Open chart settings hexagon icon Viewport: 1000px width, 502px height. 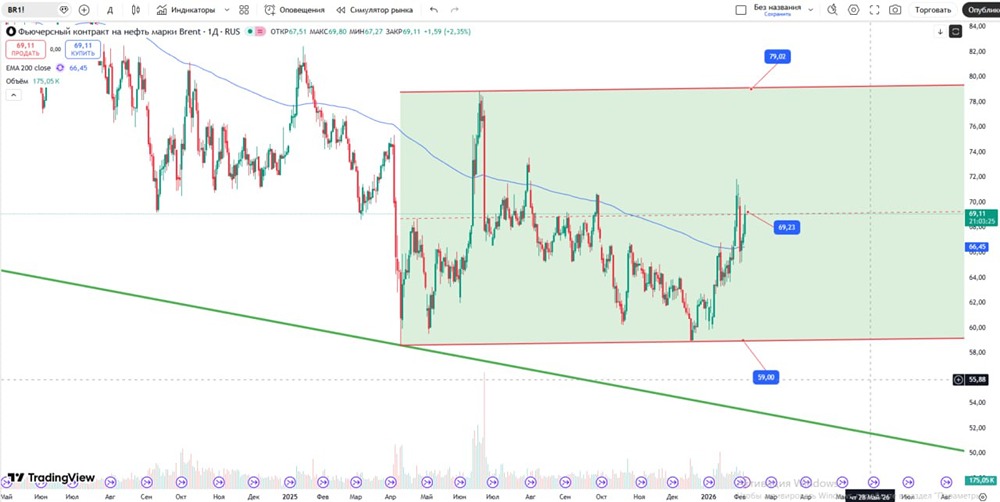pos(853,10)
